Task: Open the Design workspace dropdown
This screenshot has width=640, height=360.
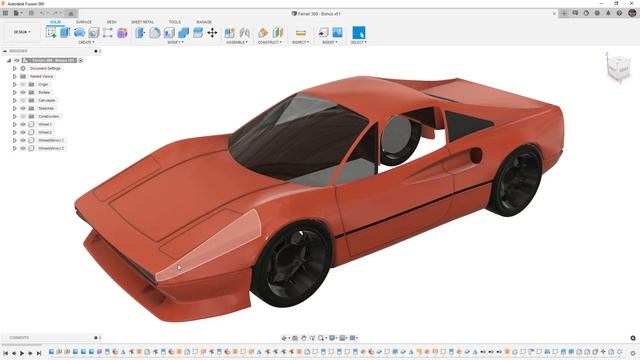Action: tap(22, 32)
